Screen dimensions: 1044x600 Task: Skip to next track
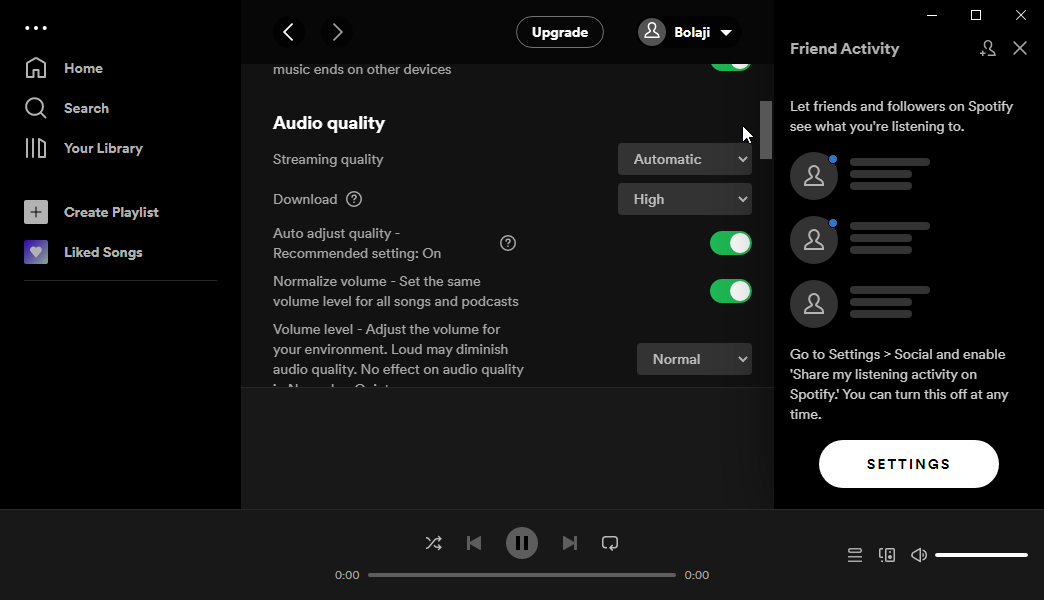(x=569, y=543)
